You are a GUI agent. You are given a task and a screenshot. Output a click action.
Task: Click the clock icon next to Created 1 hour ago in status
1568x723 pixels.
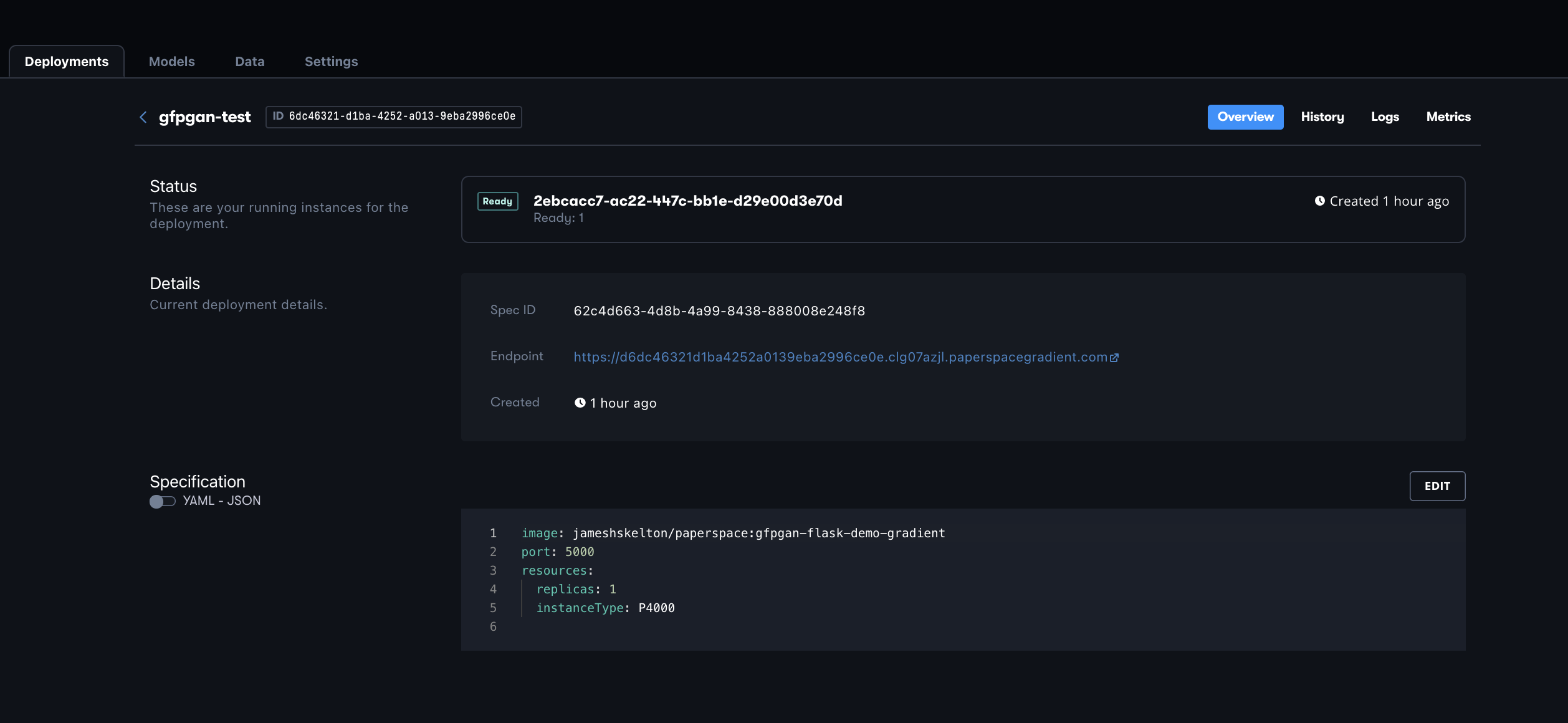1319,201
